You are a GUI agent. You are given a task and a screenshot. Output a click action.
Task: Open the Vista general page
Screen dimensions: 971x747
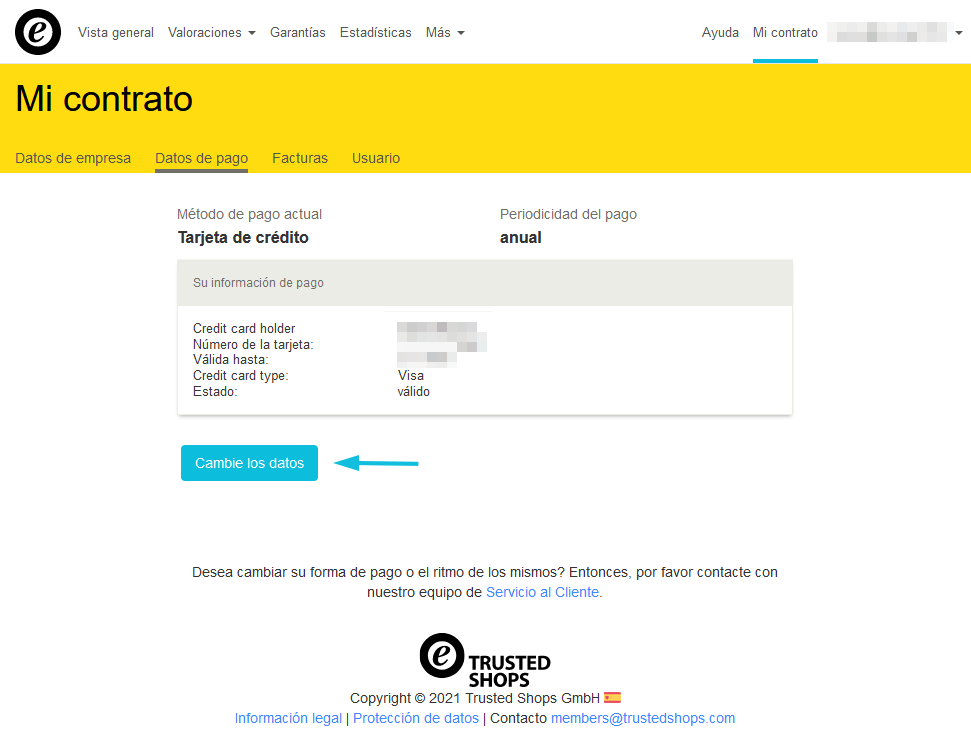click(116, 32)
